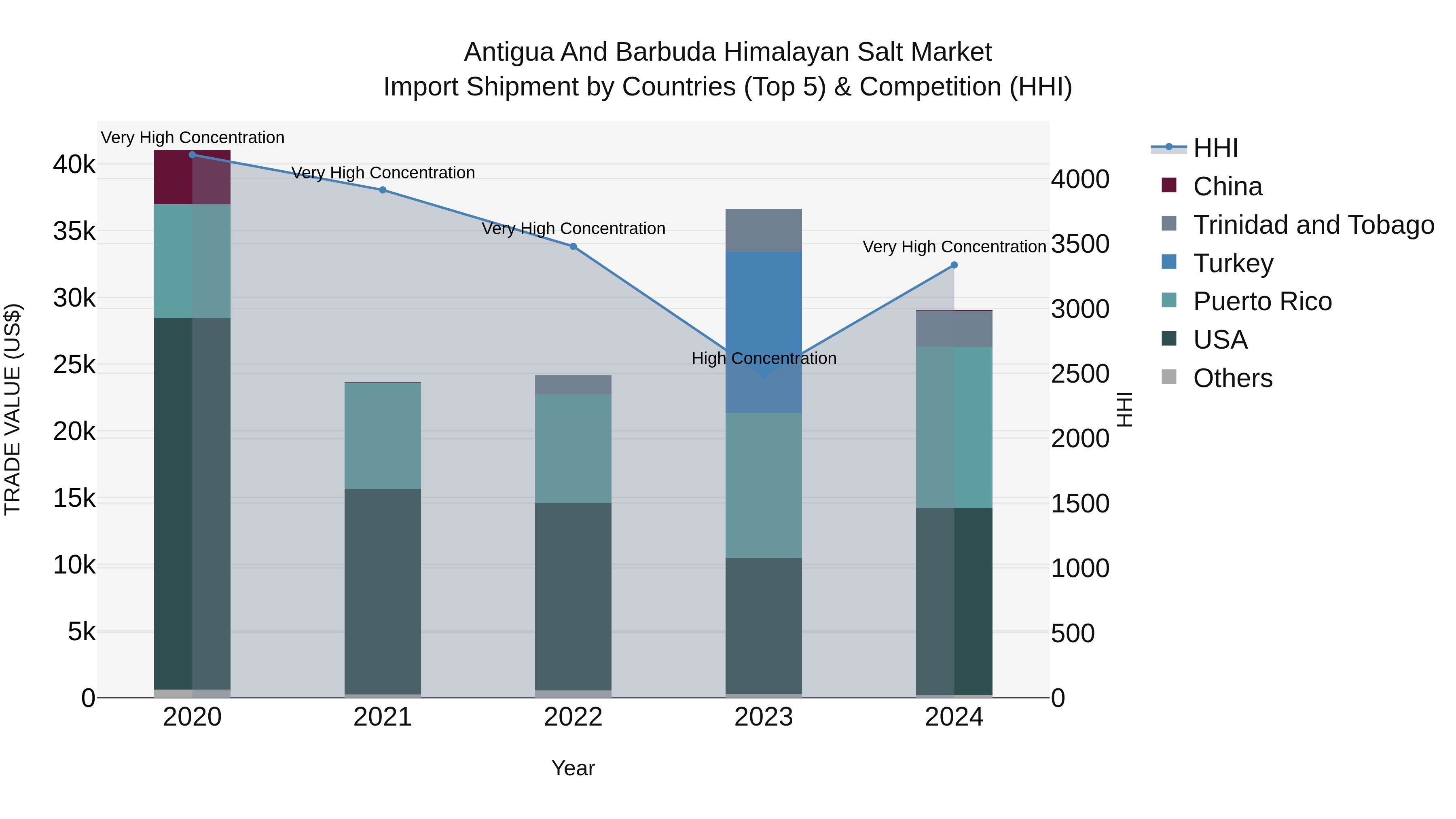This screenshot has width=1456, height=819.
Task: Click the USA segment of 2020 bar
Action: [x=192, y=504]
